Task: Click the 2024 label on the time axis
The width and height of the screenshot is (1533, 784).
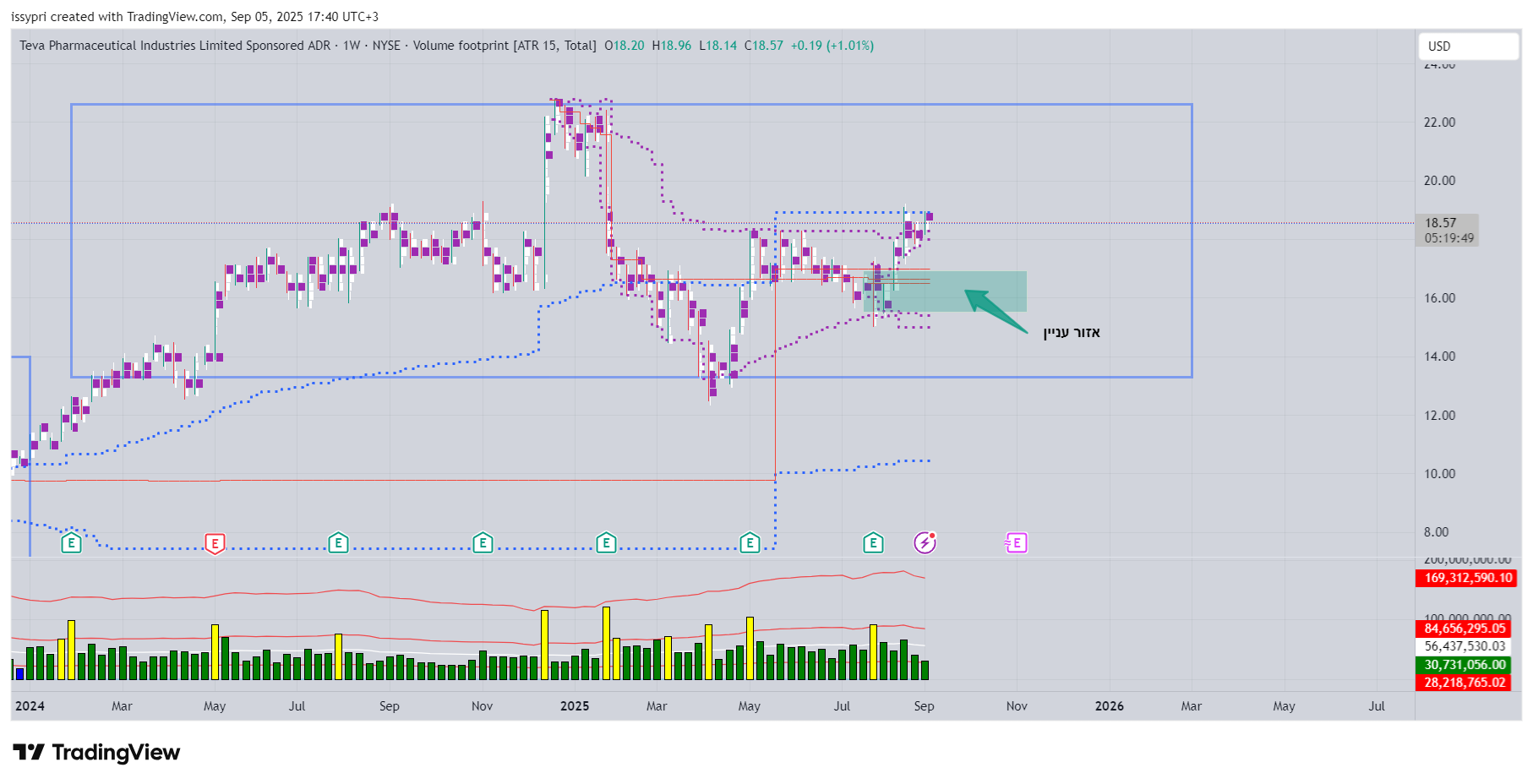Action: [30, 706]
